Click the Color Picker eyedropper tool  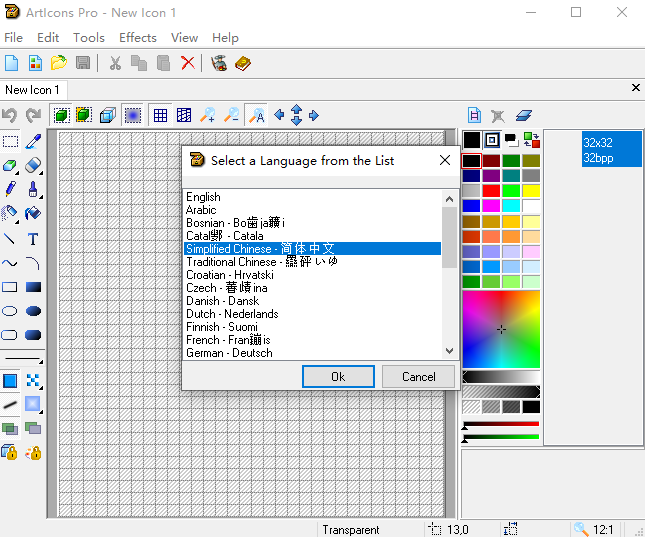click(33, 141)
